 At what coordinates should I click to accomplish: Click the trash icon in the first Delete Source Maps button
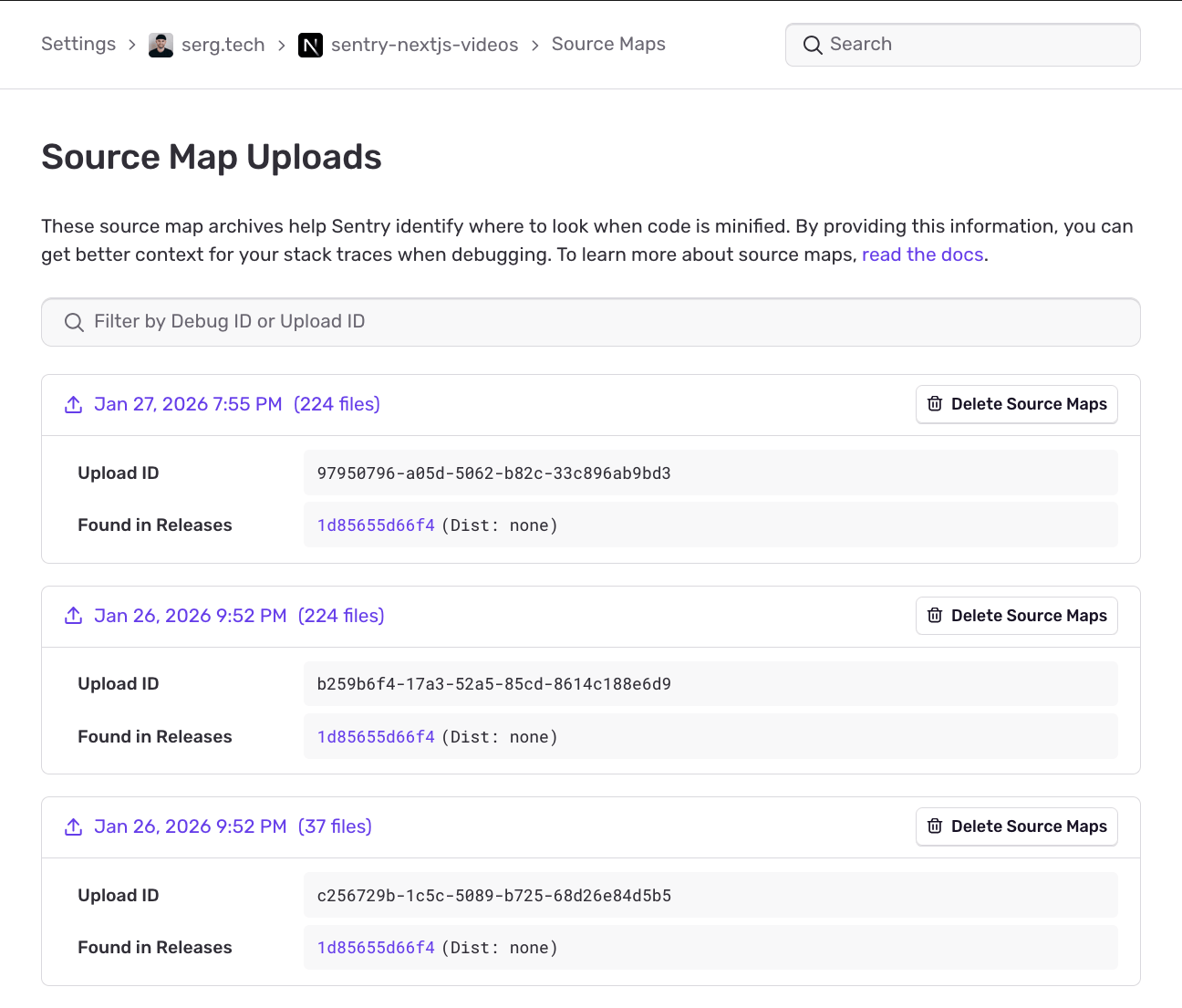click(x=935, y=404)
